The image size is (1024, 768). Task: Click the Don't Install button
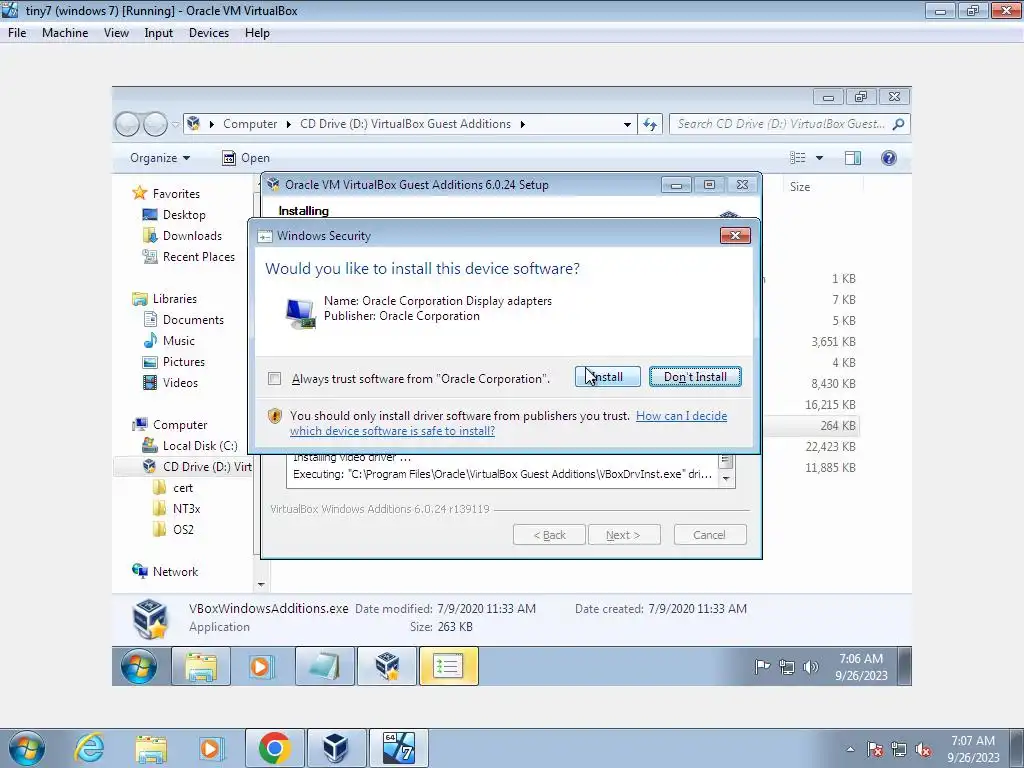click(695, 377)
